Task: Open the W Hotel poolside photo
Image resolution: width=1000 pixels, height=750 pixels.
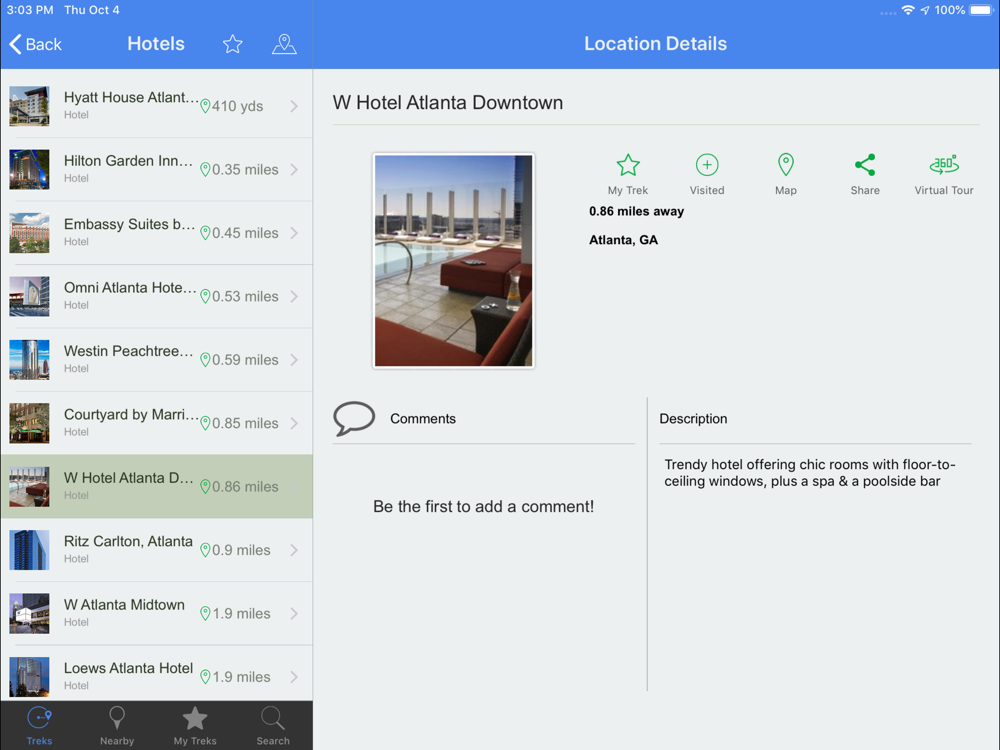Action: (453, 261)
